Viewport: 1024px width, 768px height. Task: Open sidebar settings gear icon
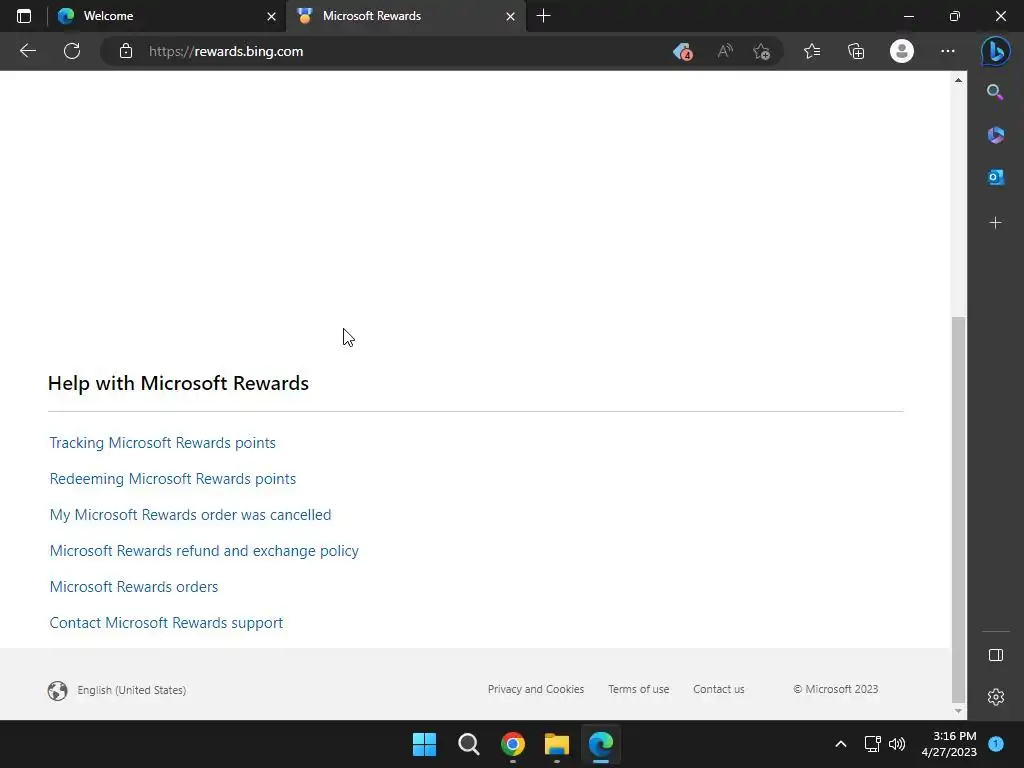point(996,697)
